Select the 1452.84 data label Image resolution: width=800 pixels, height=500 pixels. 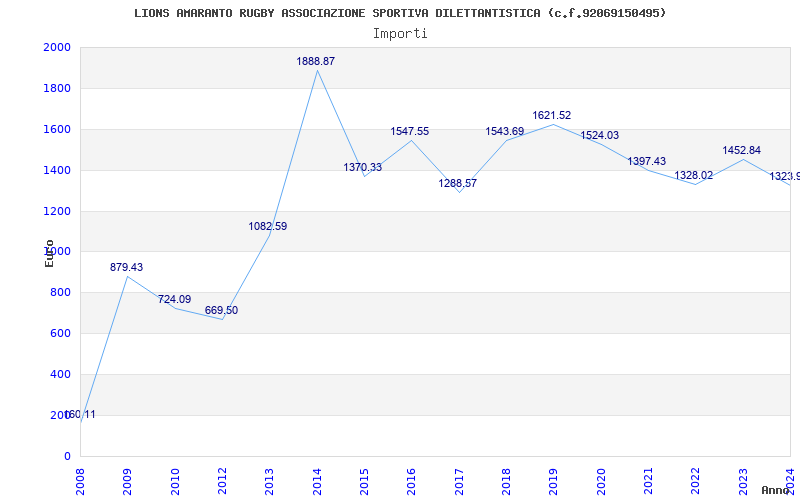click(741, 151)
